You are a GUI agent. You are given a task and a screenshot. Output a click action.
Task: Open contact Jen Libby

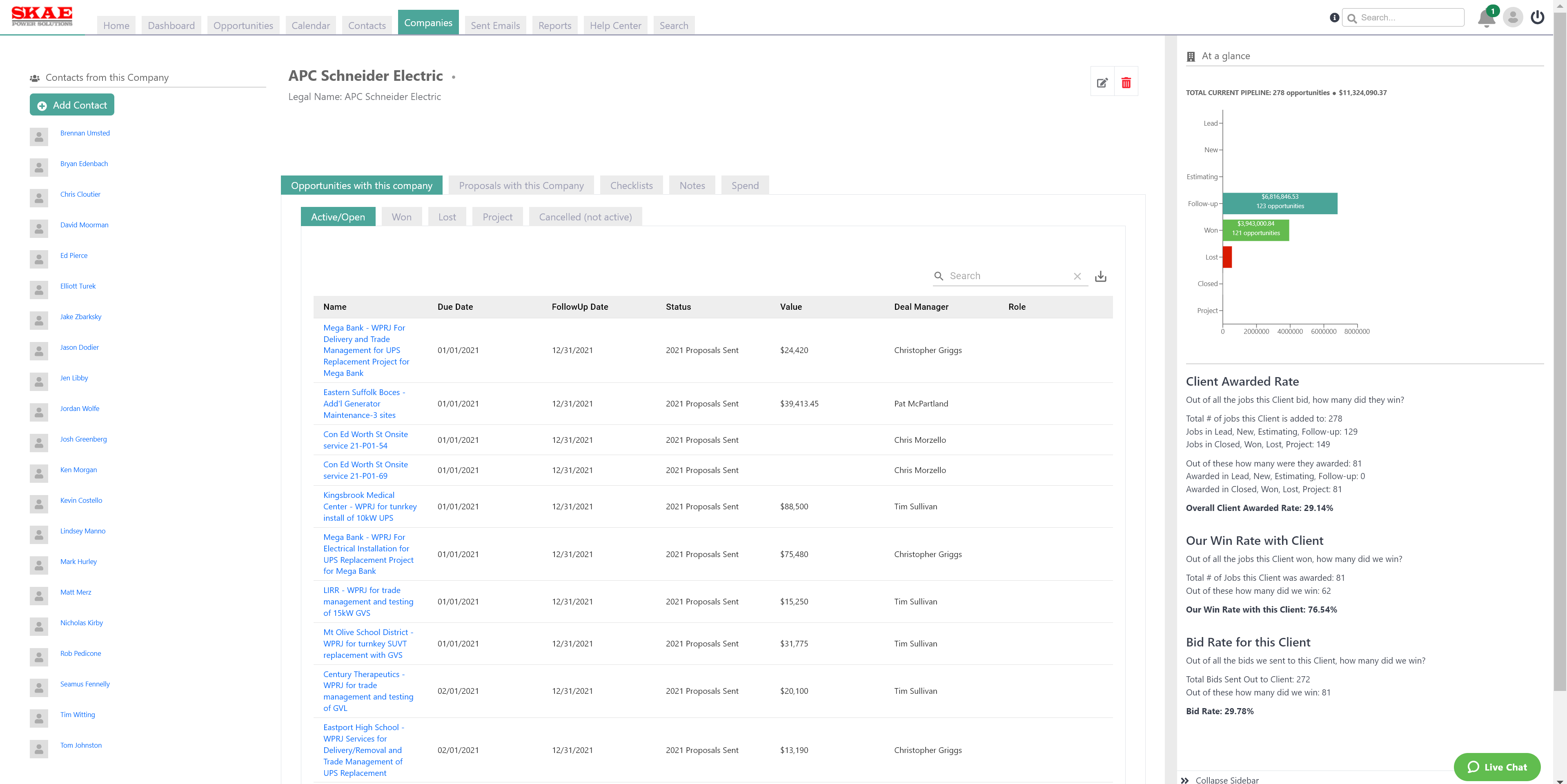[x=73, y=378]
